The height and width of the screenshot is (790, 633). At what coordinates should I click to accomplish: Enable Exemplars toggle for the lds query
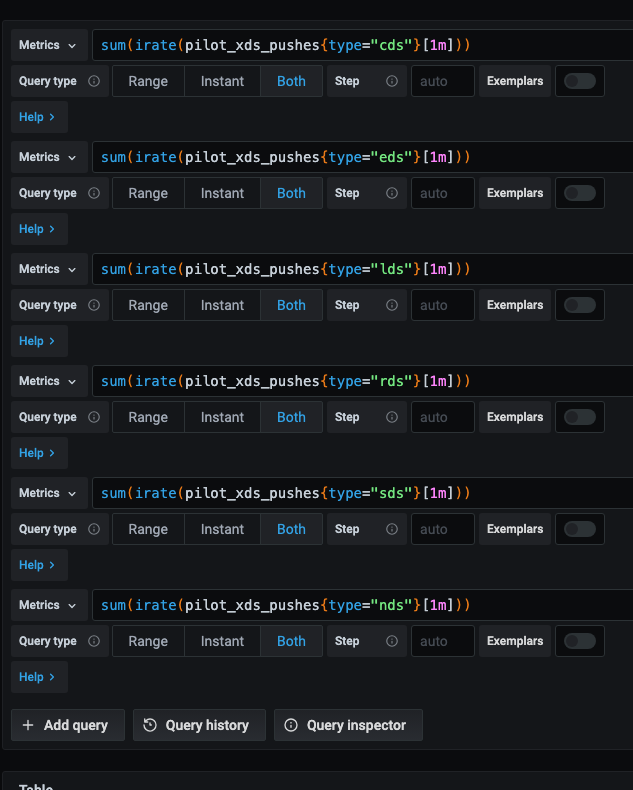[x=580, y=305]
